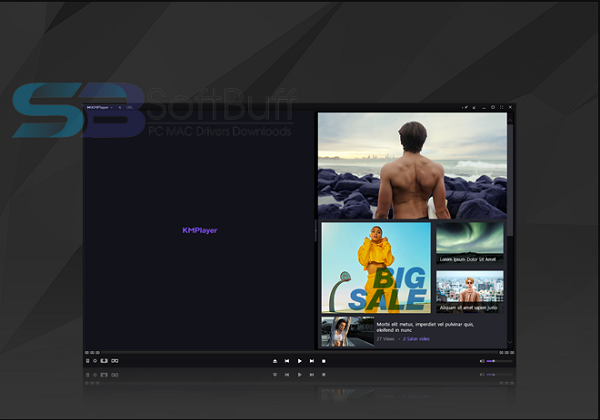
Task: Click the Eject/Open file button
Action: (275, 361)
